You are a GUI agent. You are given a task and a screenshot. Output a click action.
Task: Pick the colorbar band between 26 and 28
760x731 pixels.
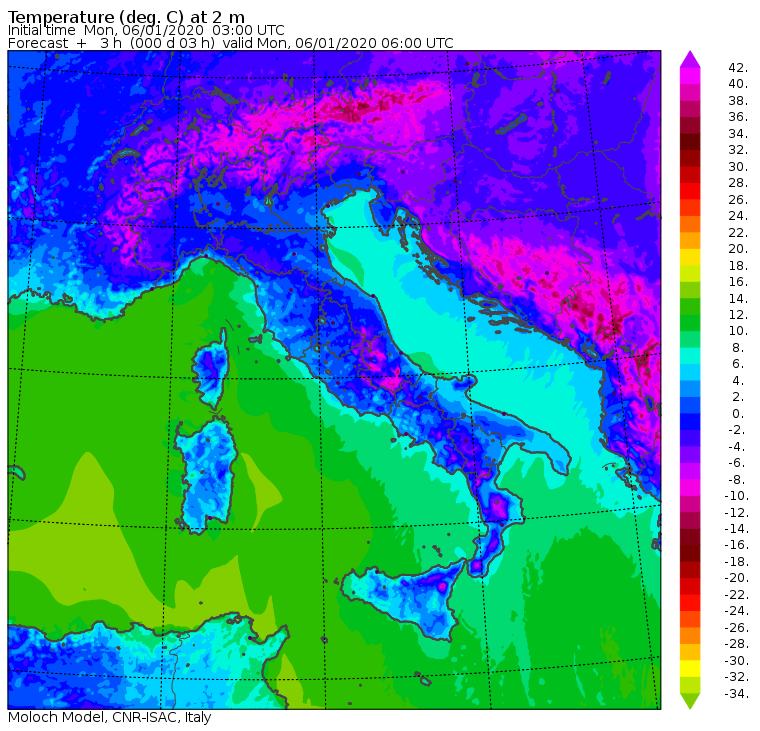(x=690, y=191)
